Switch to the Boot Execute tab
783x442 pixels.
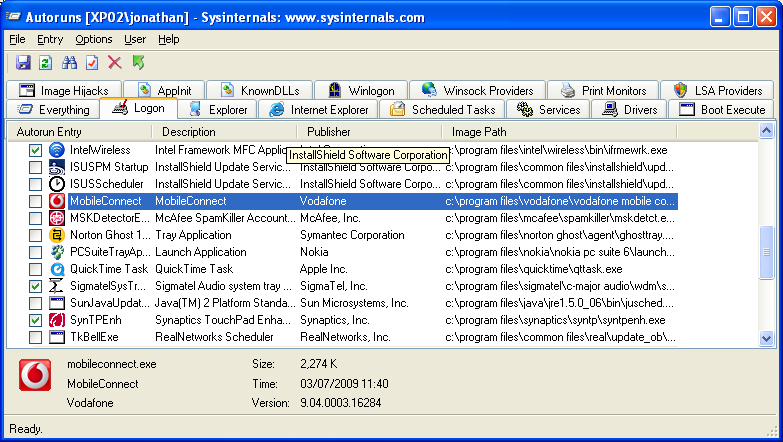pos(722,109)
